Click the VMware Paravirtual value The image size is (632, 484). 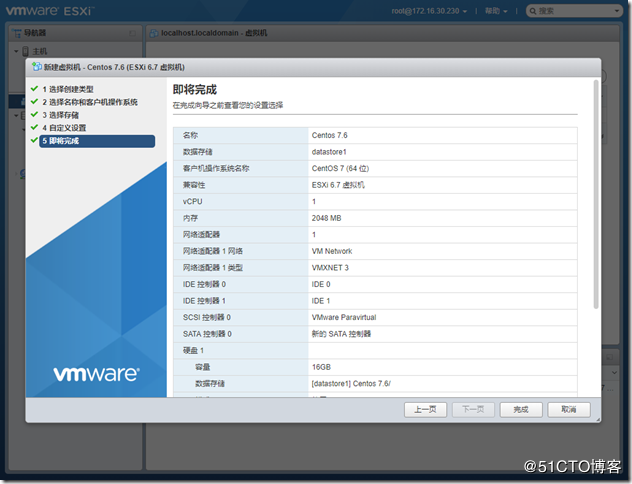tap(344, 317)
